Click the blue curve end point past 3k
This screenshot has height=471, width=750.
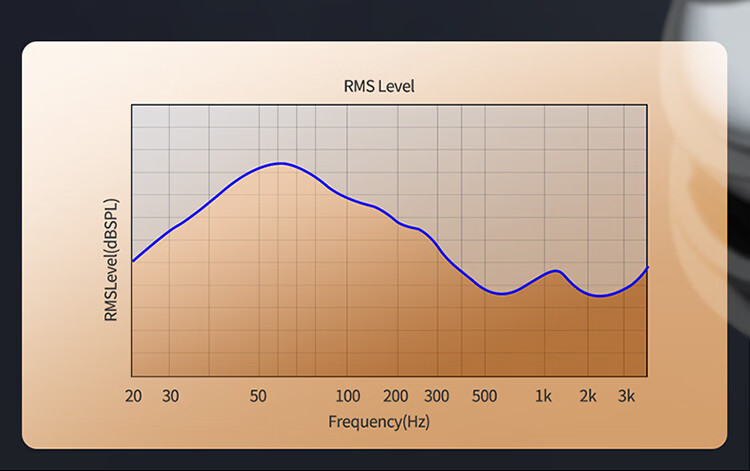click(x=647, y=268)
